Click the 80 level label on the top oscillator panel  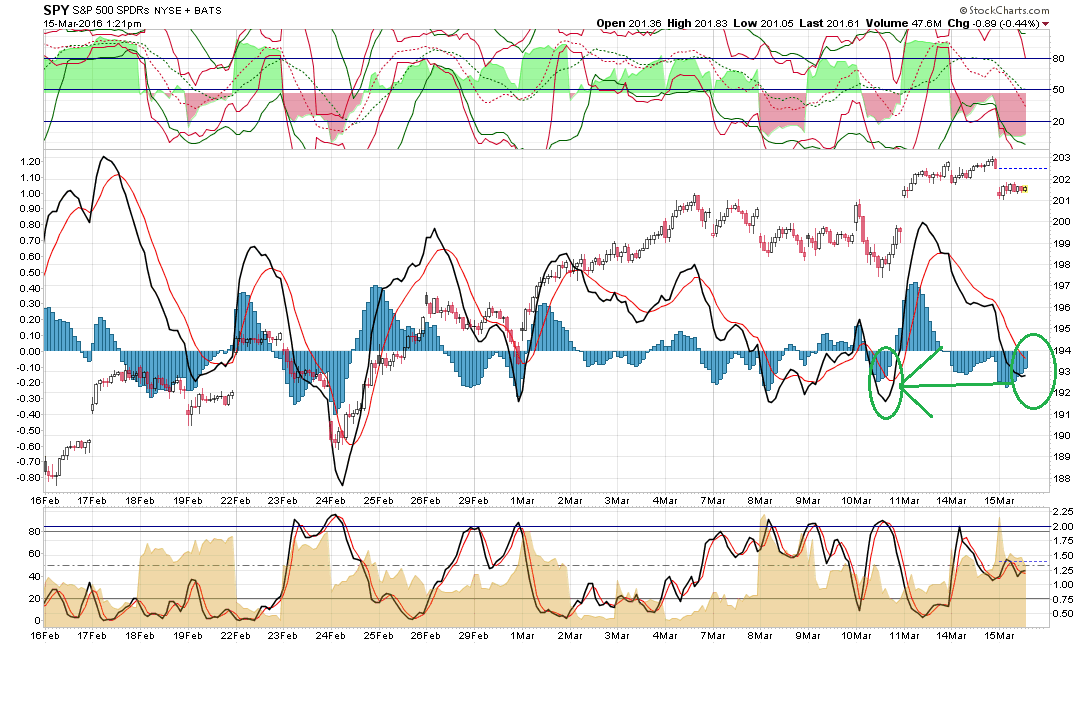click(x=1058, y=58)
